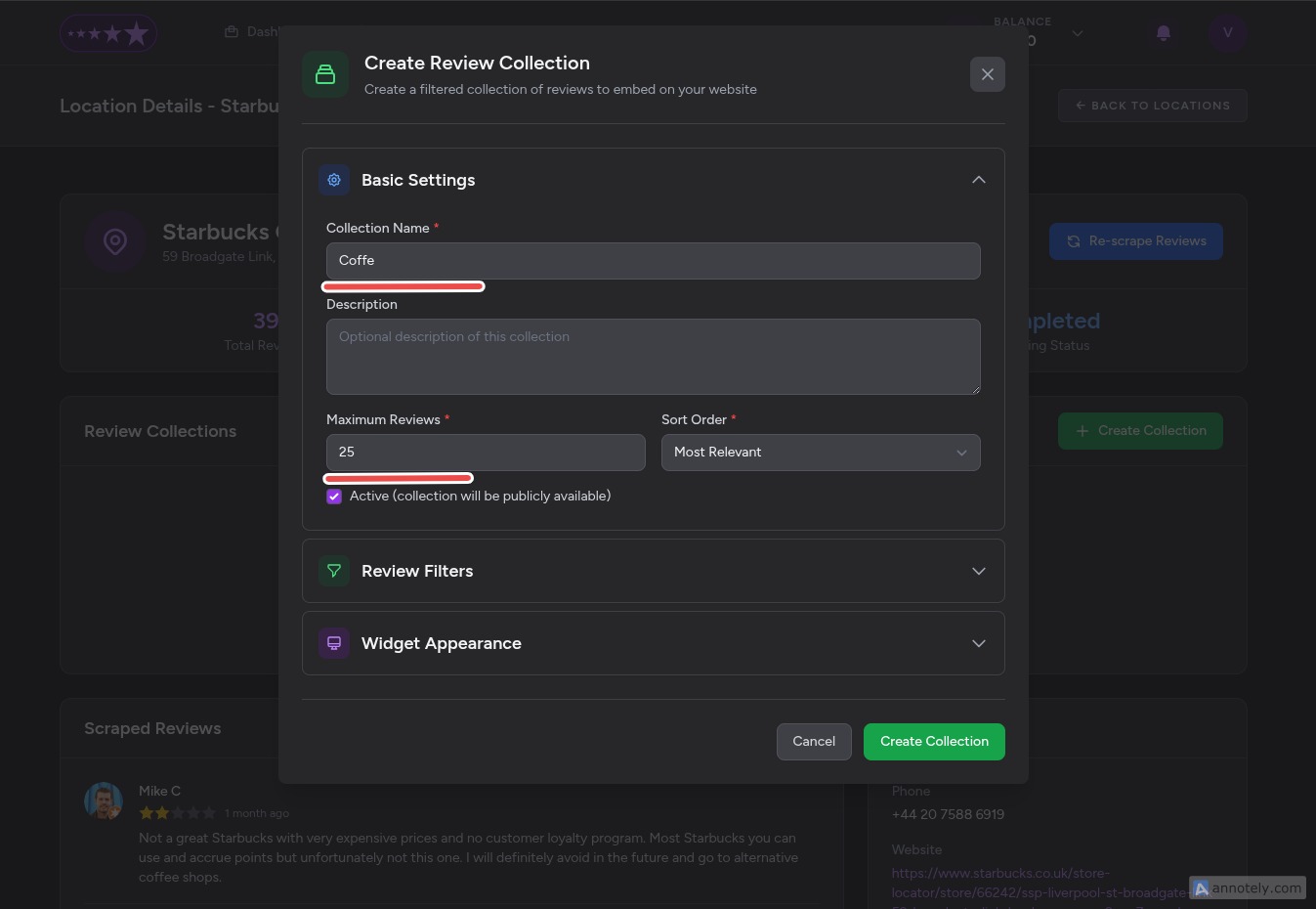Viewport: 1316px width, 909px height.
Task: Expand the Review Filters section
Action: point(978,571)
